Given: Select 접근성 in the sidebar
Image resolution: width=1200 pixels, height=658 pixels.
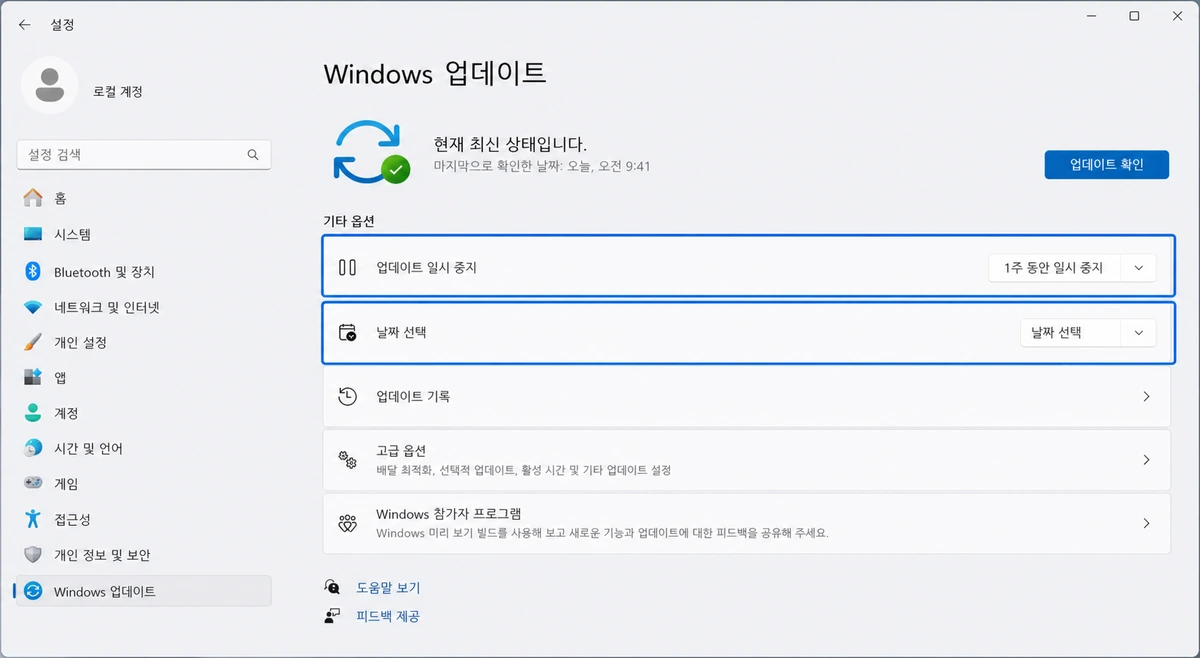Looking at the screenshot, I should click(143, 519).
